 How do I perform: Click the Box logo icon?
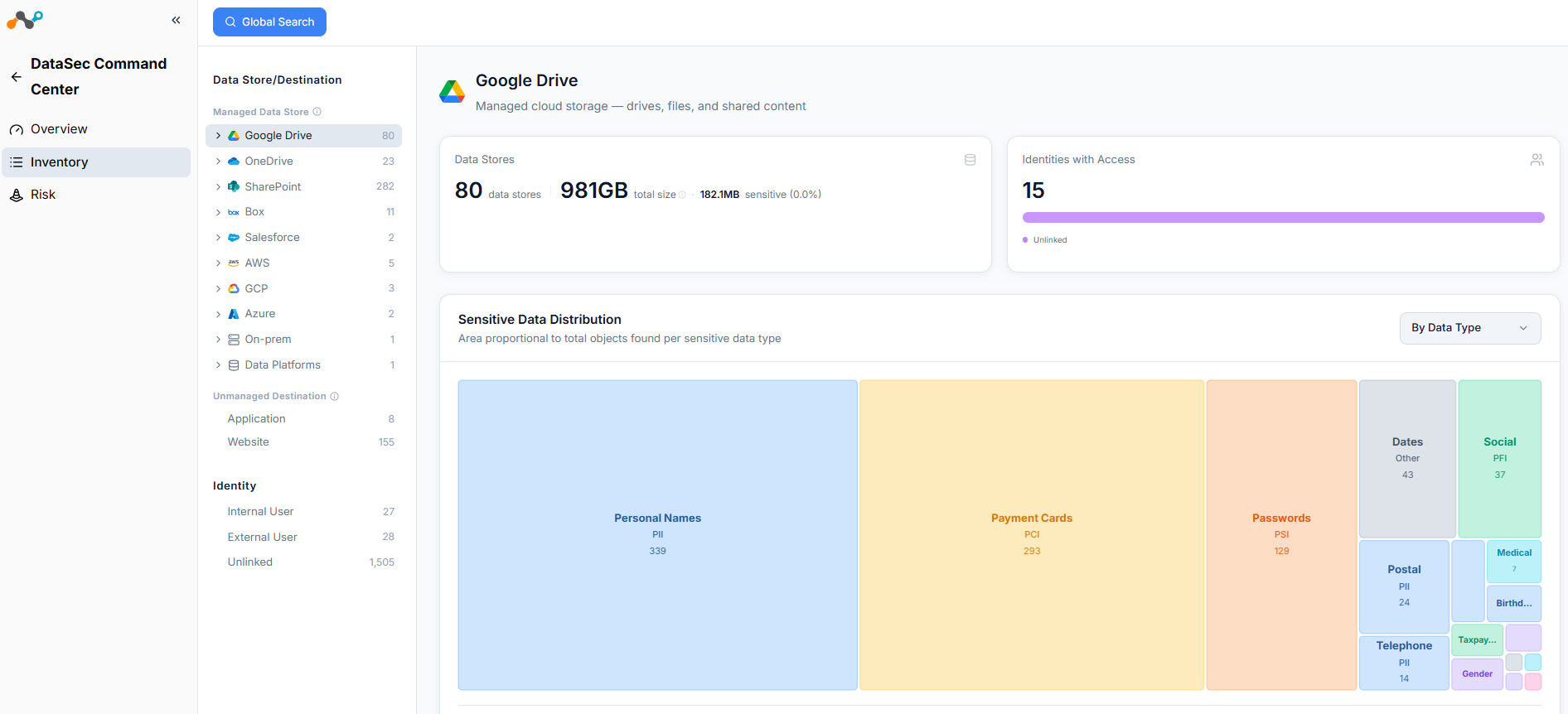(234, 212)
